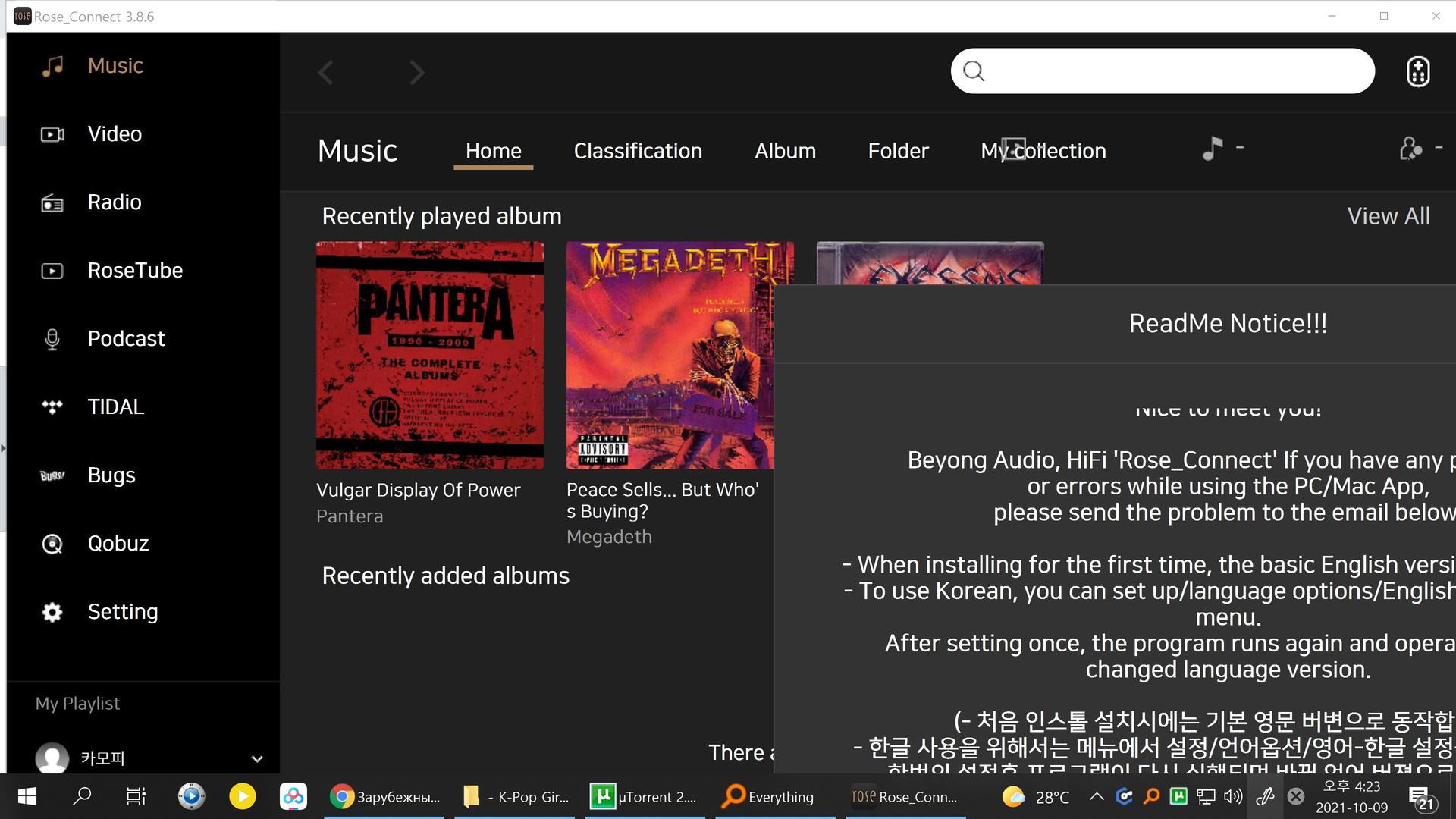Viewport: 1456px width, 819px height.
Task: Open Windows Start menu
Action: tap(27, 796)
